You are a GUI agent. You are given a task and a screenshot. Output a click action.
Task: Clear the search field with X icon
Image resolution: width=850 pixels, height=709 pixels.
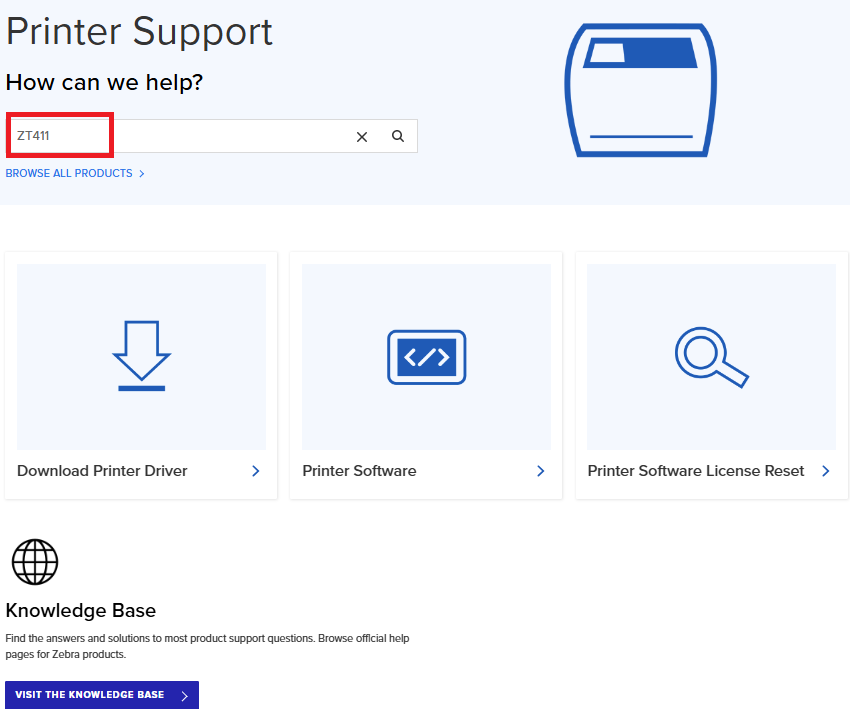pyautogui.click(x=362, y=137)
